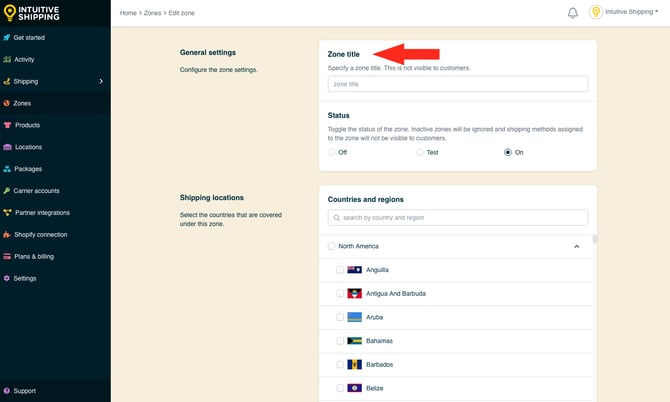The width and height of the screenshot is (670, 402).
Task: Click the Get started rocket icon
Action: [7, 37]
